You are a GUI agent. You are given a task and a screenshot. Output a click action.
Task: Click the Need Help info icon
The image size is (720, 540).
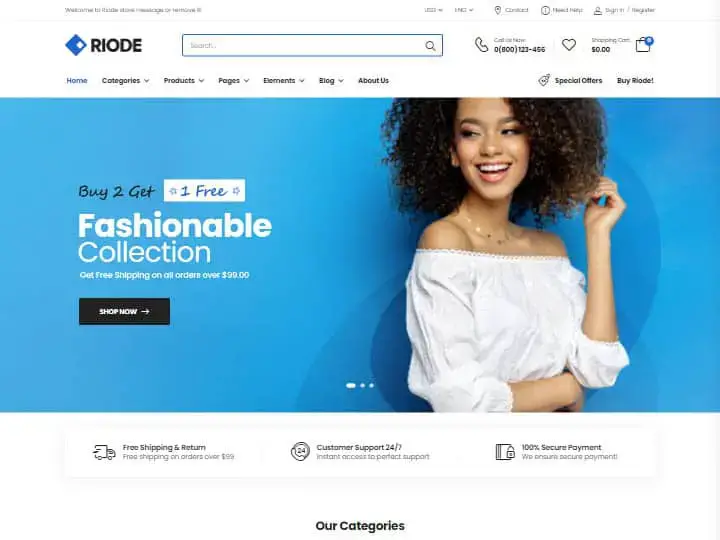coord(545,10)
